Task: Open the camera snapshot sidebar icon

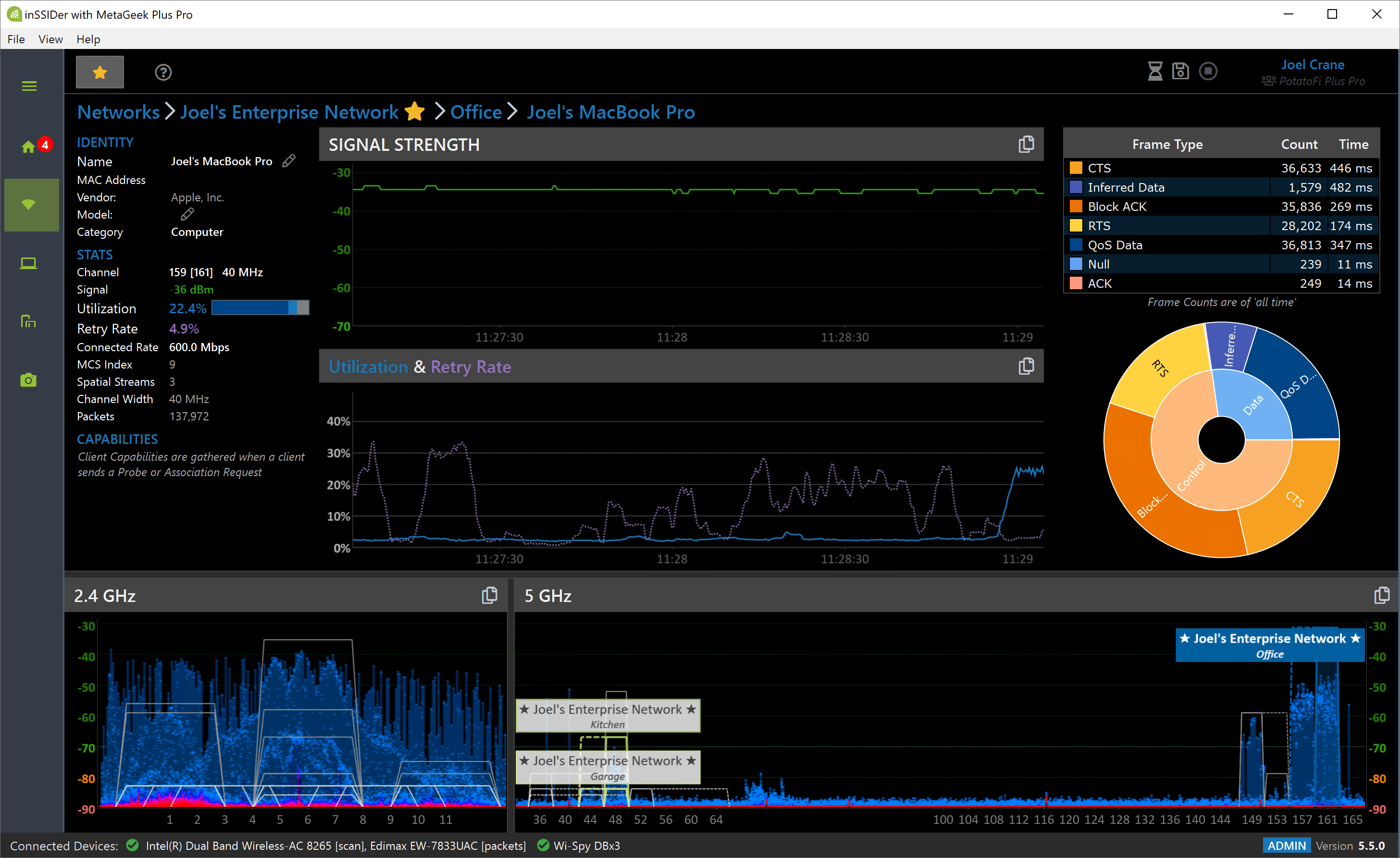Action: tap(28, 380)
